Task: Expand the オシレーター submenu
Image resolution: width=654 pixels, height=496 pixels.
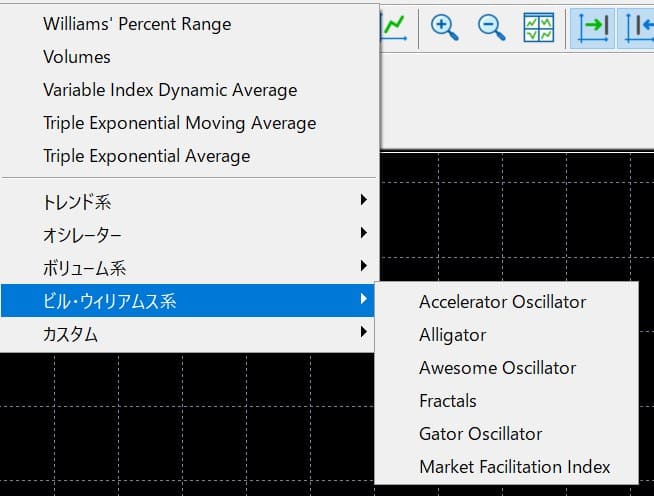Action: 189,234
